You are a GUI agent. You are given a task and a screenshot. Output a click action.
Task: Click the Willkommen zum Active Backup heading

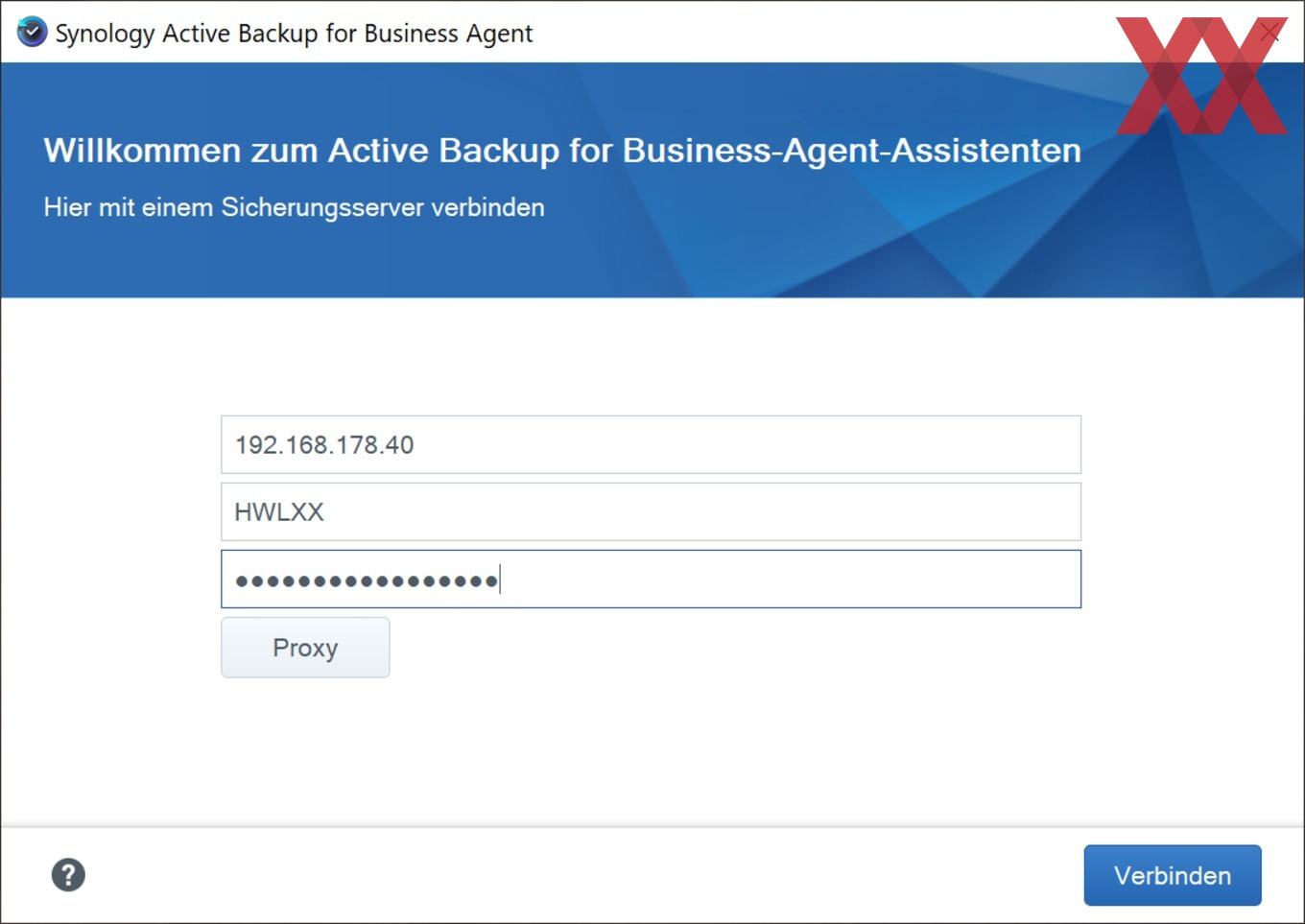[x=562, y=151]
